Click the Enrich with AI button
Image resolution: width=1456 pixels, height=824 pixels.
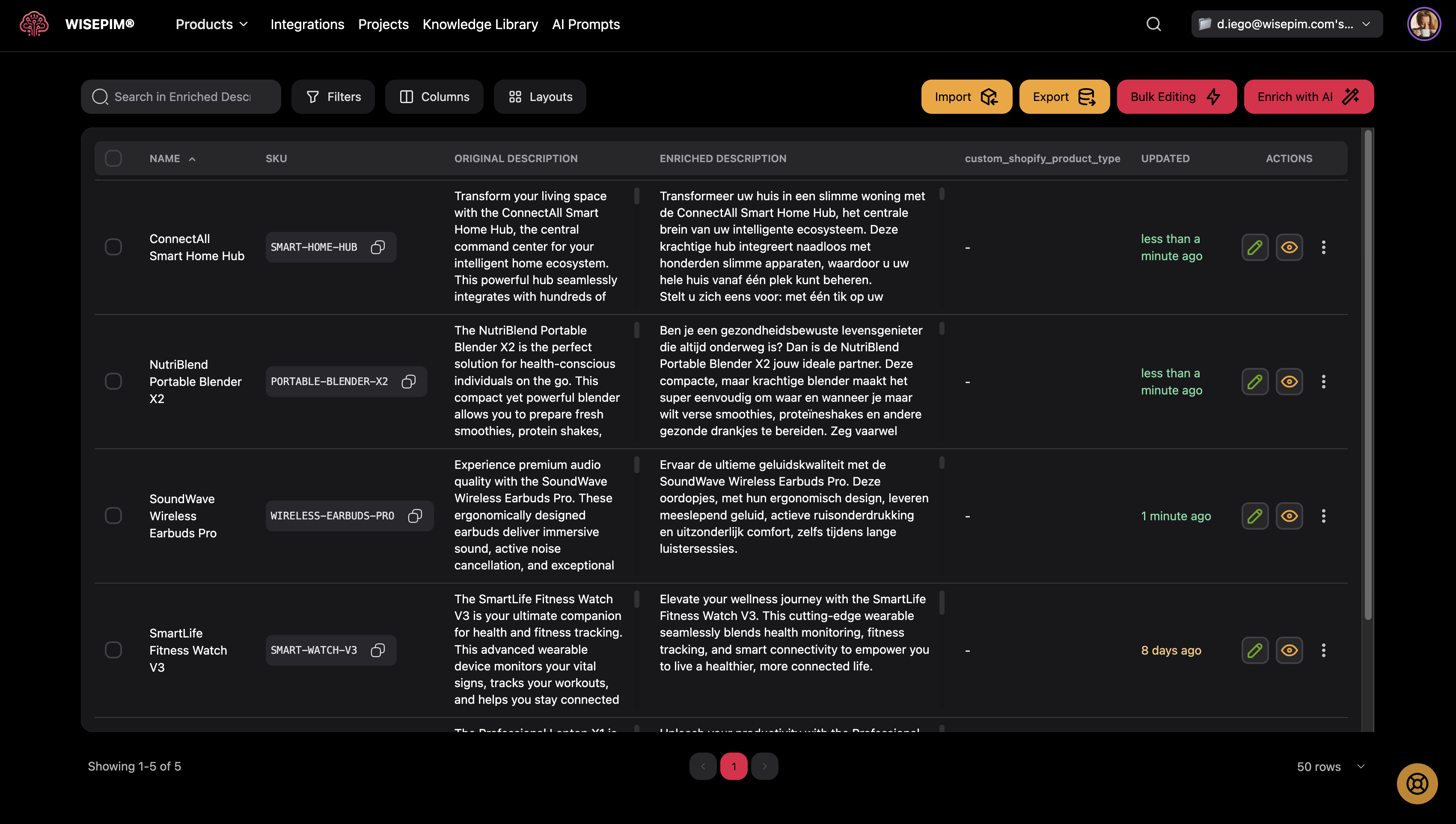[1308, 97]
